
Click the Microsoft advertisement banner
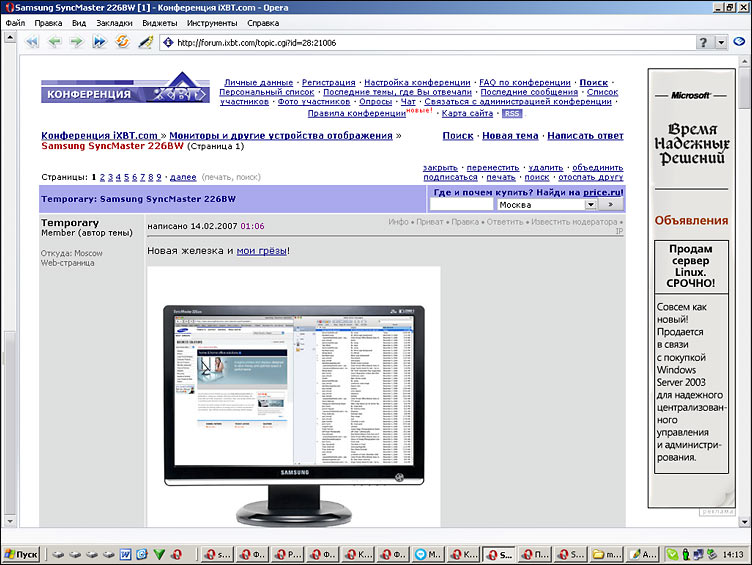coord(691,288)
